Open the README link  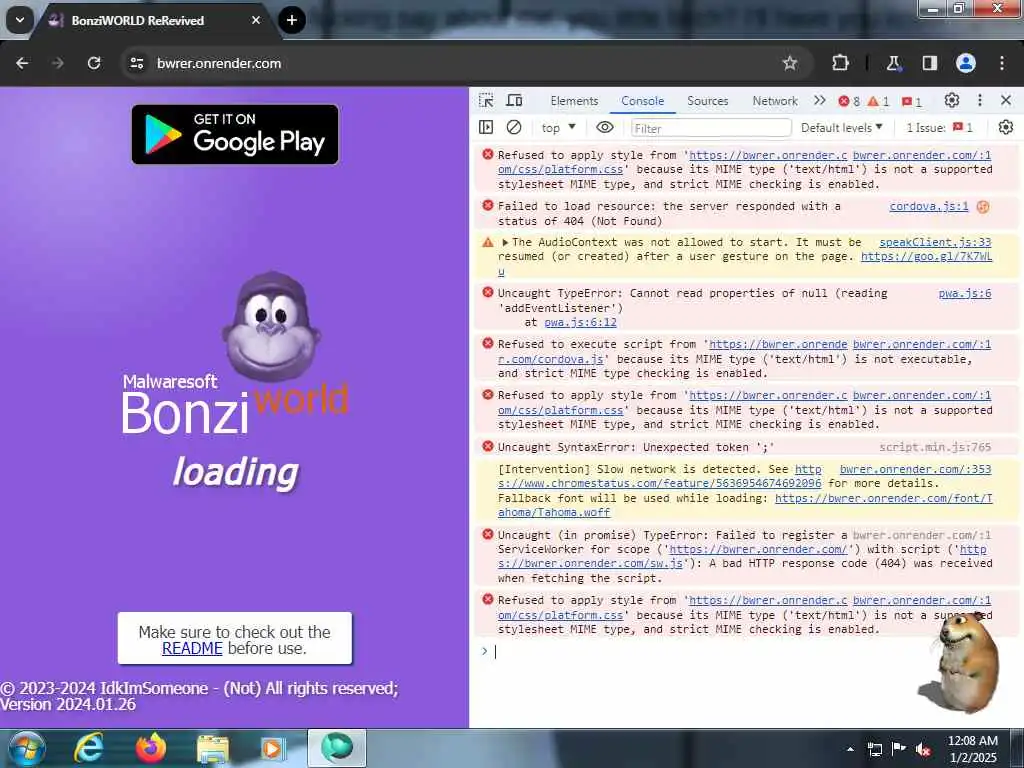click(192, 648)
